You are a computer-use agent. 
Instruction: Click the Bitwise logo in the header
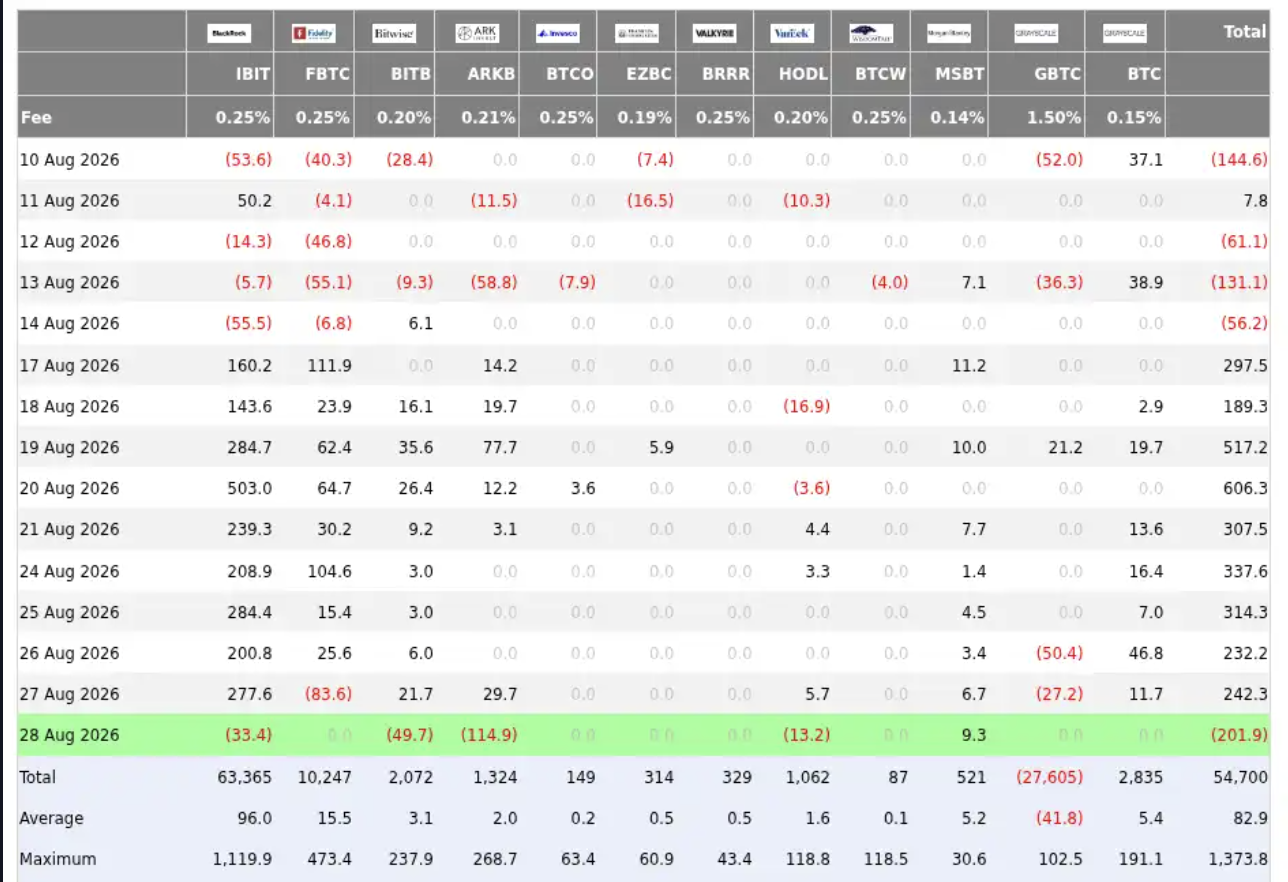tap(393, 34)
